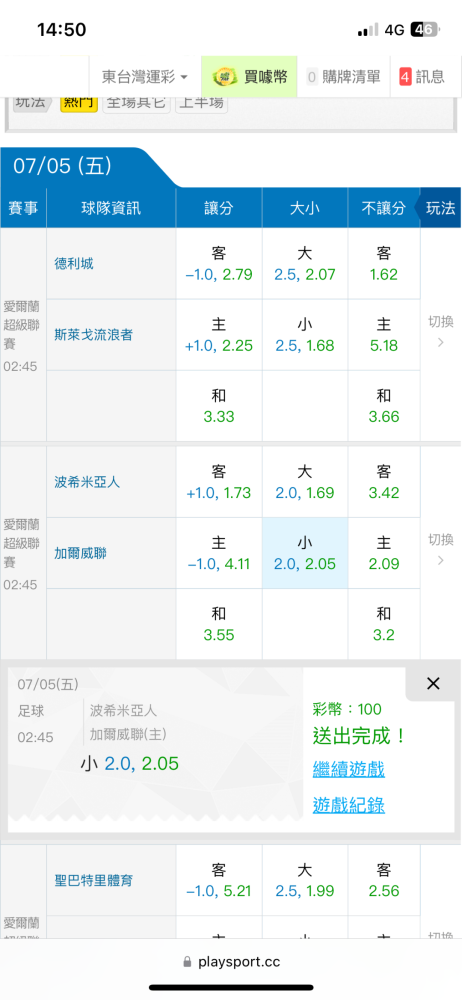The image size is (462, 1000).
Task: Tap the 玩法 column header arrow
Action: pyautogui.click(x=439, y=208)
